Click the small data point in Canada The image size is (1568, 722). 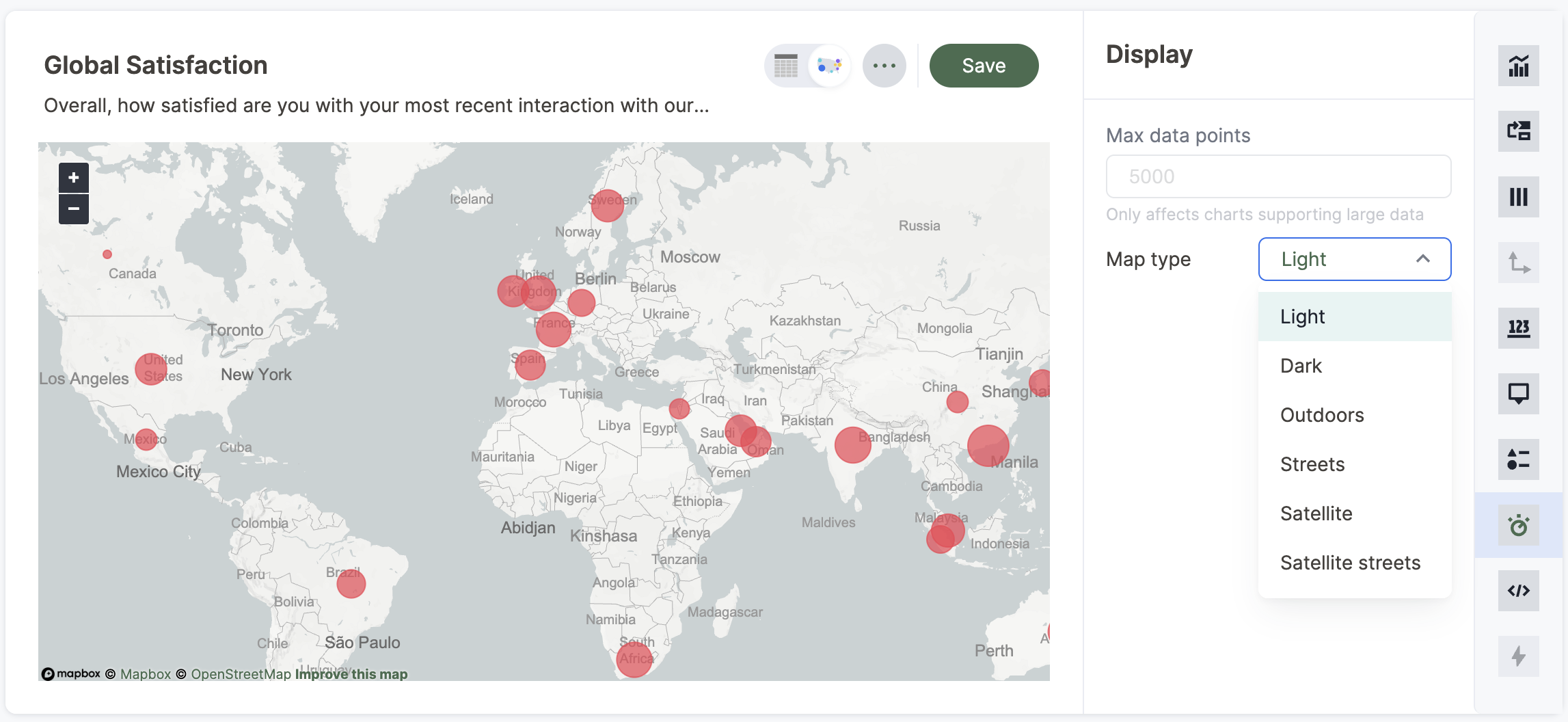[x=107, y=254]
